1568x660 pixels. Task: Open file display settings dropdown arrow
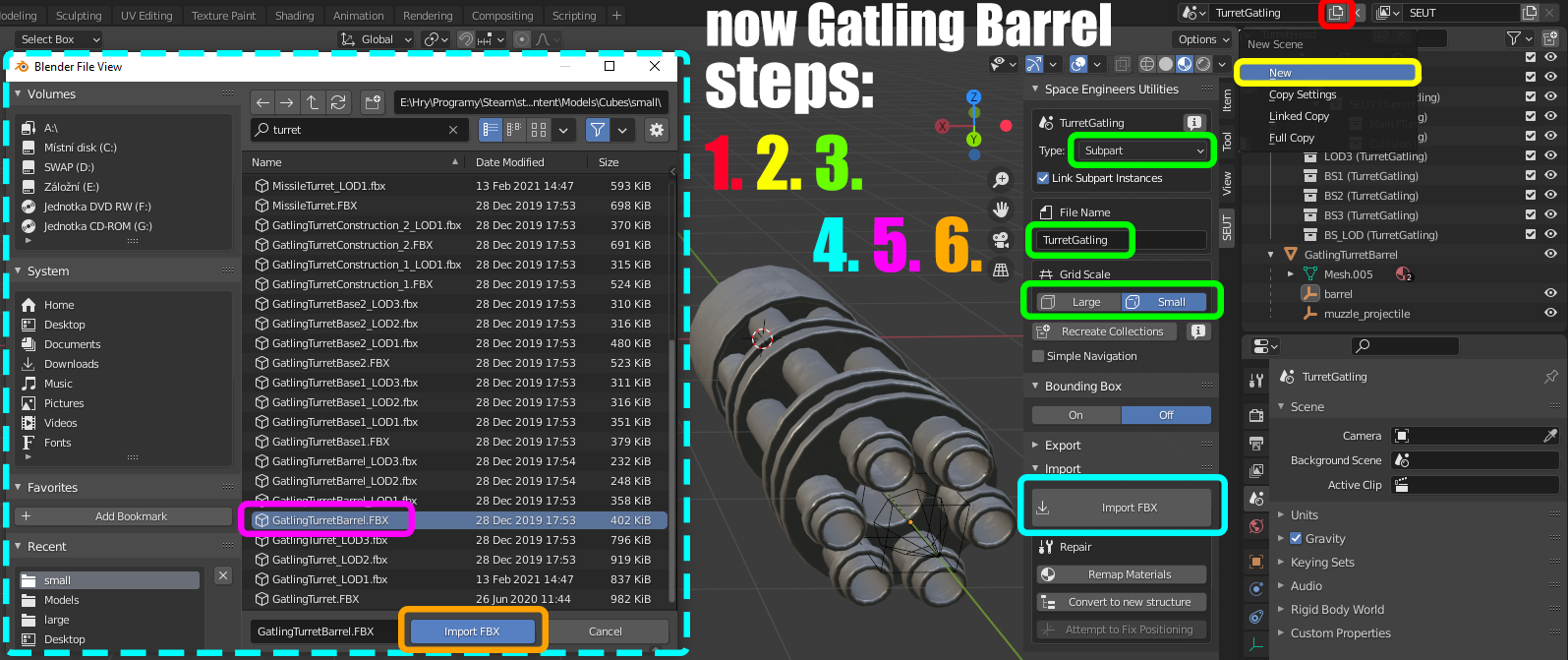coord(564,130)
